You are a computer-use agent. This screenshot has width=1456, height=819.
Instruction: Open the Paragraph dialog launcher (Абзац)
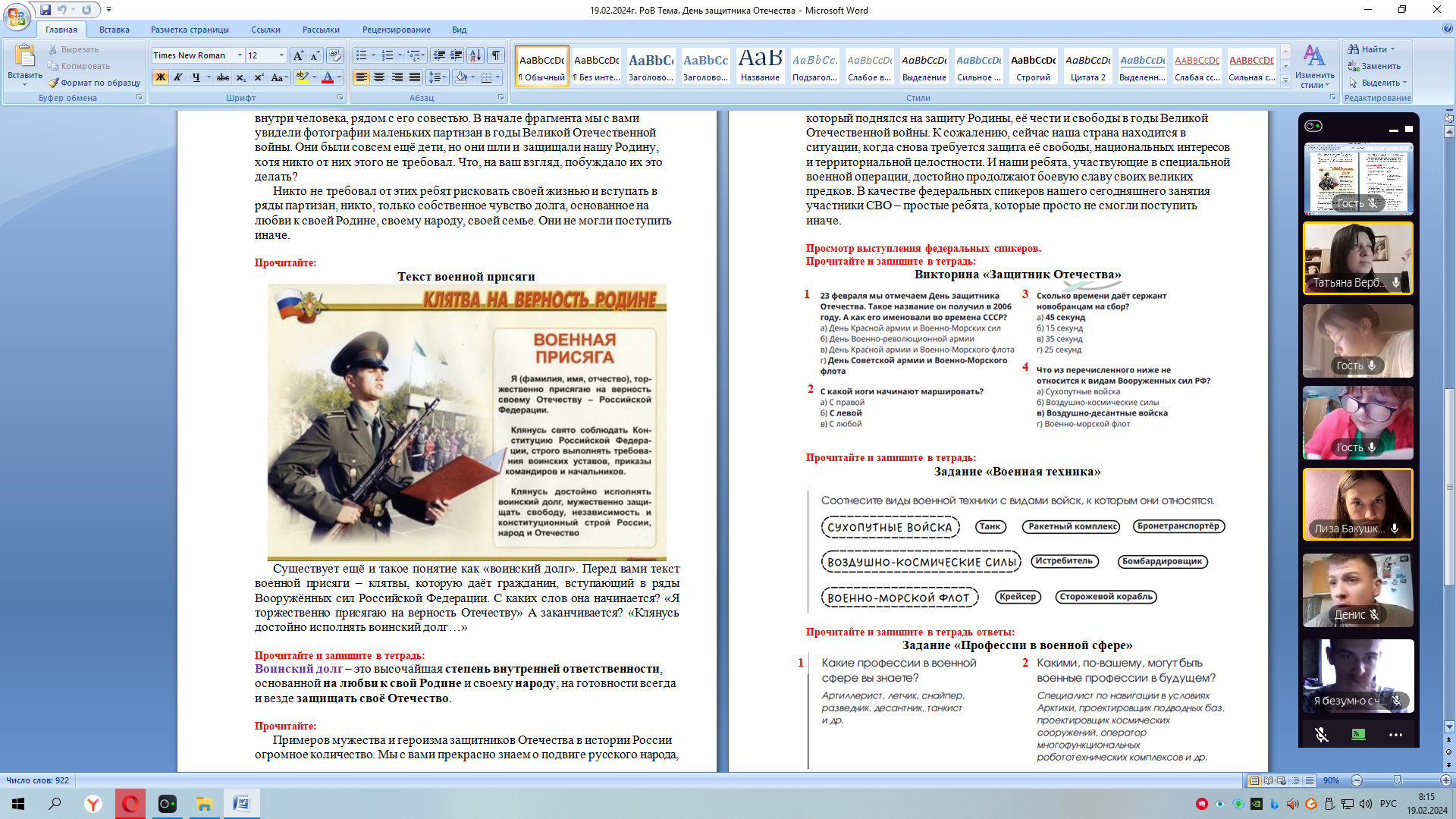[x=501, y=98]
